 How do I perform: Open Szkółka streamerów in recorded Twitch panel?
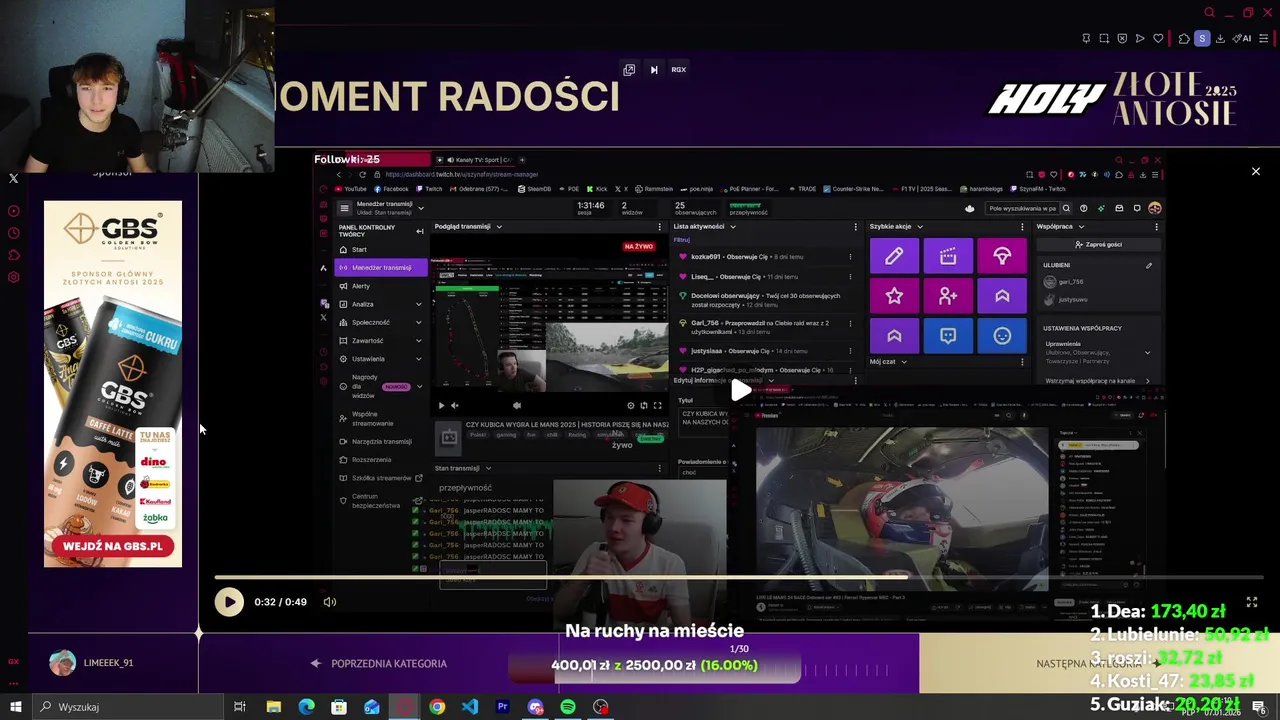pos(381,478)
